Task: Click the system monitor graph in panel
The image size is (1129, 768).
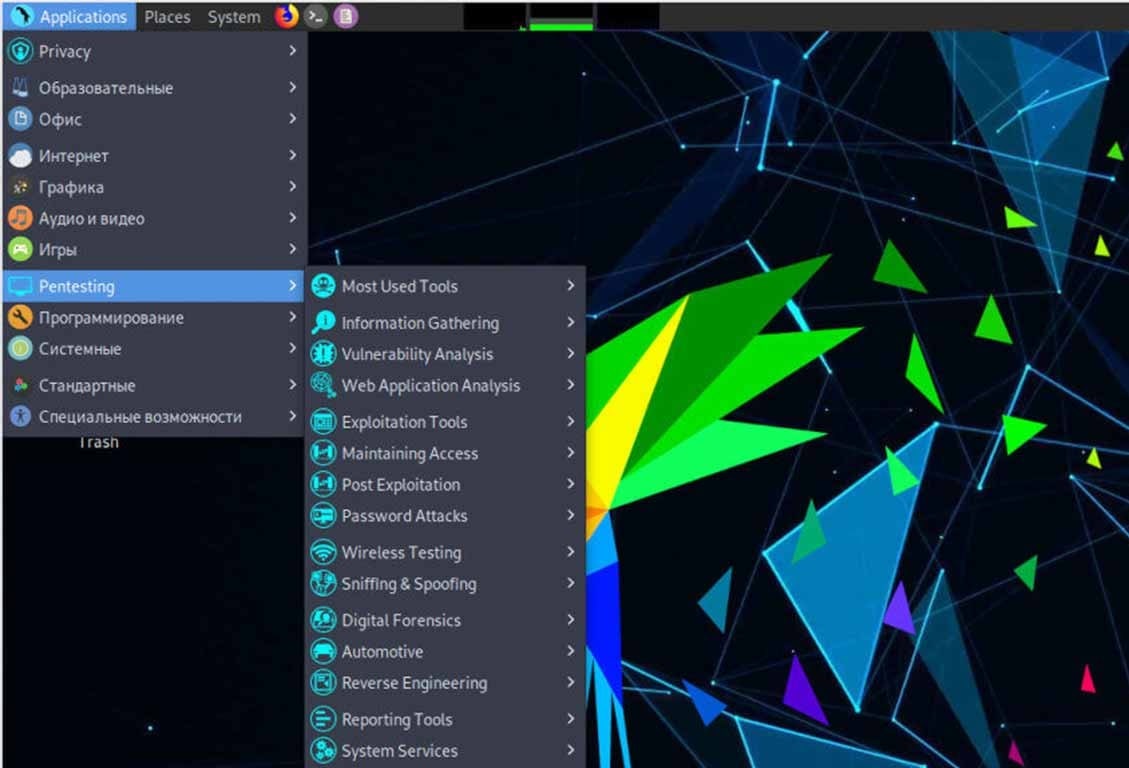Action: tap(560, 16)
